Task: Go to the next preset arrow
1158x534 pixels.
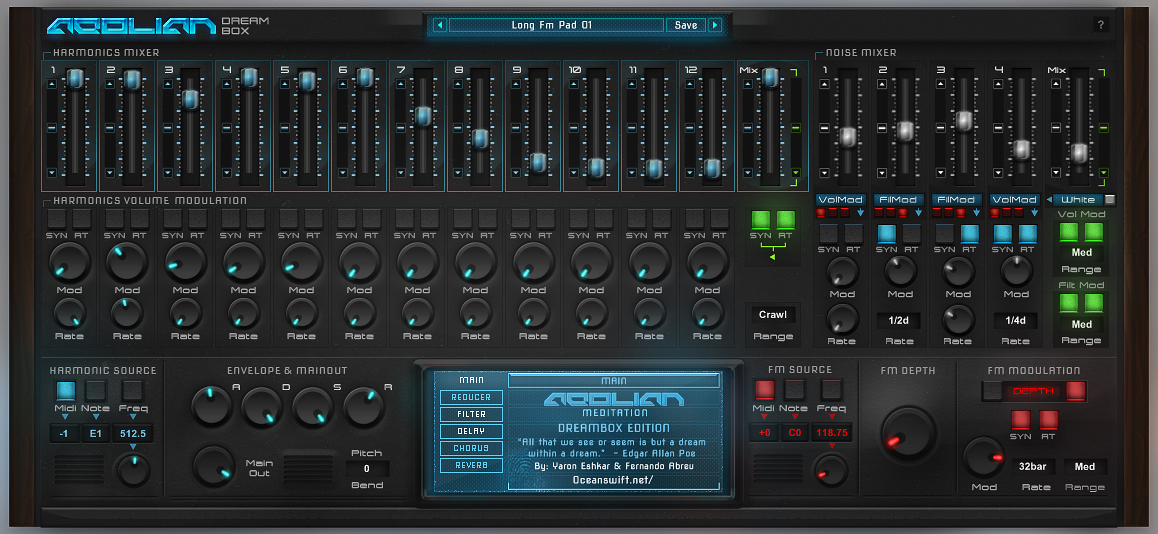Action: tap(714, 25)
